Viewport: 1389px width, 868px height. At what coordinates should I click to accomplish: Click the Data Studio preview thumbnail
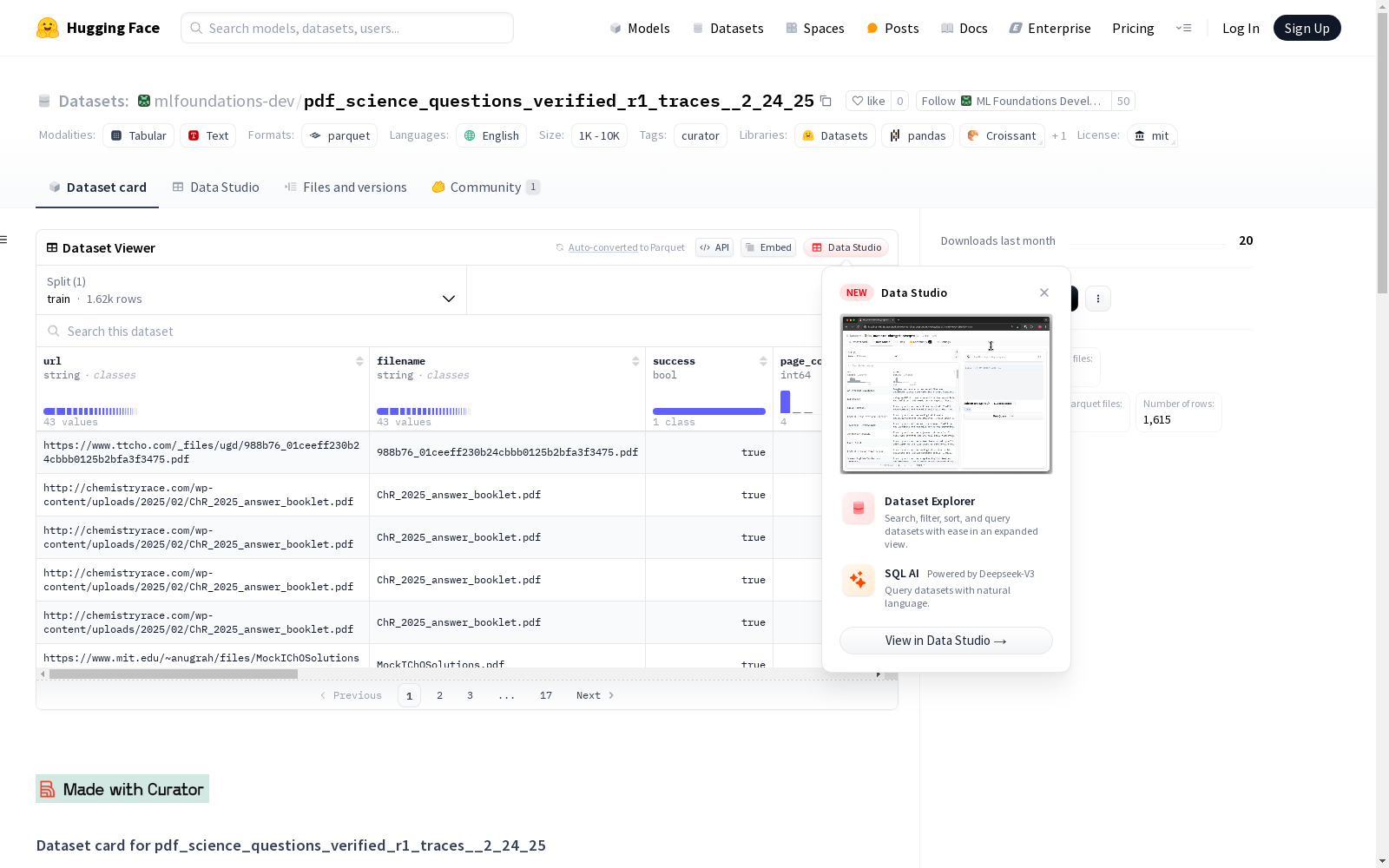tap(946, 394)
